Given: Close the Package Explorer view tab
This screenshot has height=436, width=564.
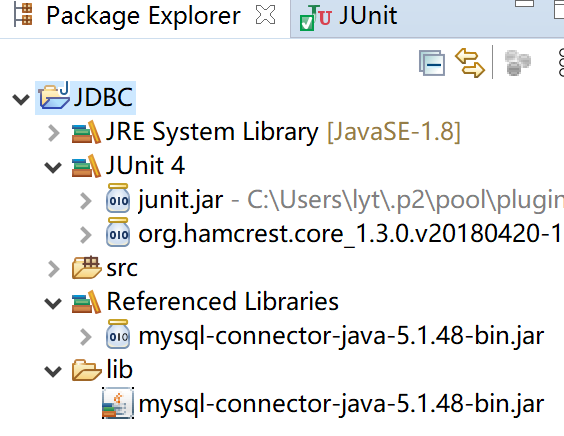Looking at the screenshot, I should [x=265, y=15].
